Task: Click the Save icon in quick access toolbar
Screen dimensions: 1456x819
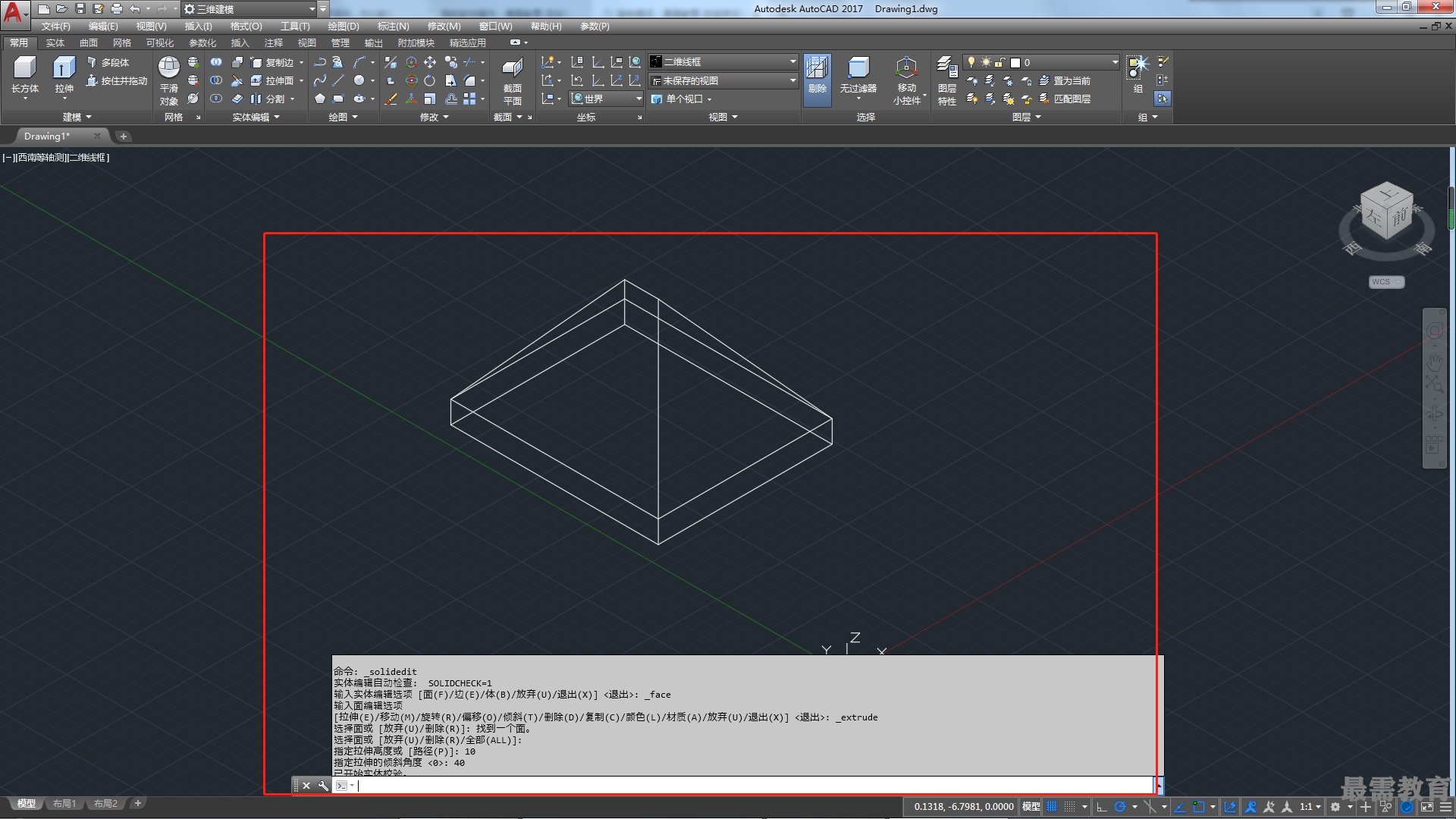Action: [x=80, y=9]
